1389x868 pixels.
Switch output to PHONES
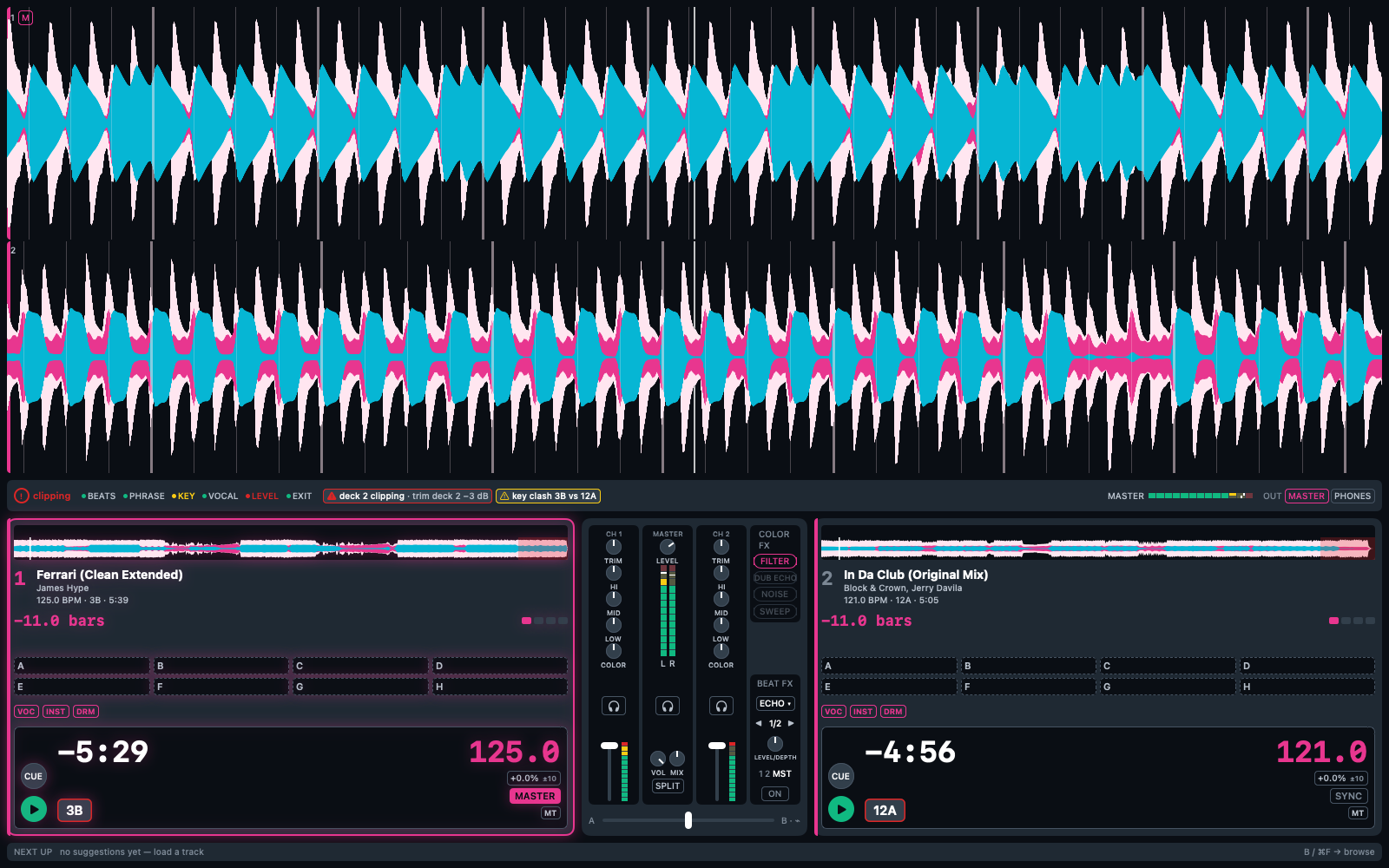[x=1353, y=496]
